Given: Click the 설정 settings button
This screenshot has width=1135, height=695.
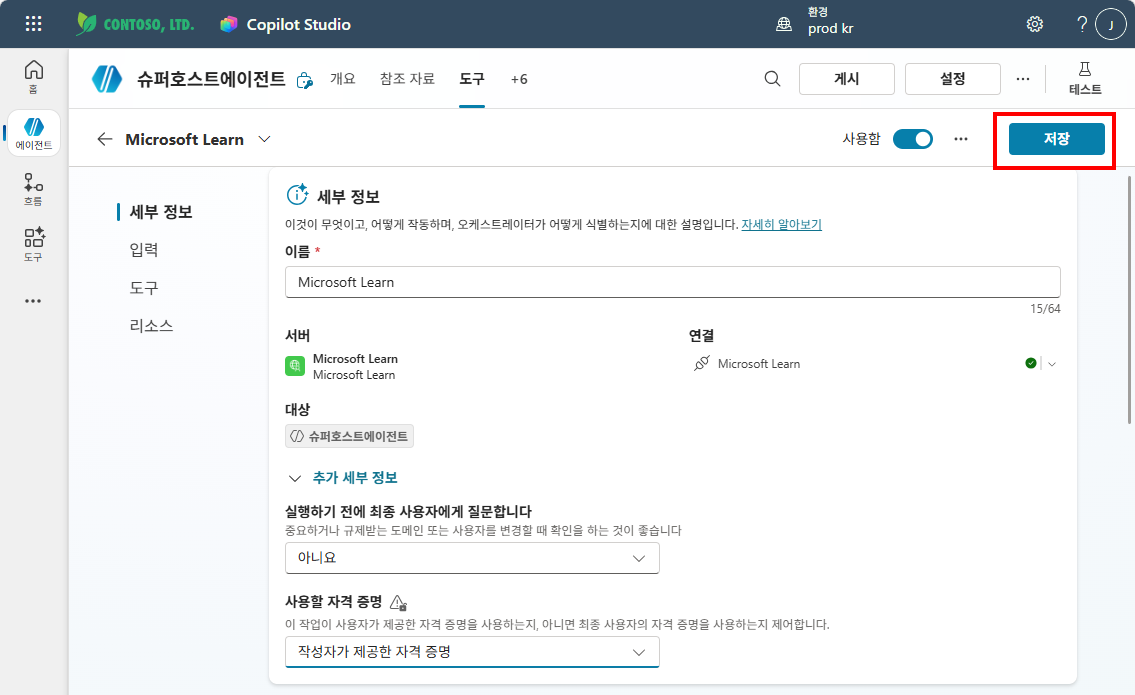Looking at the screenshot, I should [953, 79].
